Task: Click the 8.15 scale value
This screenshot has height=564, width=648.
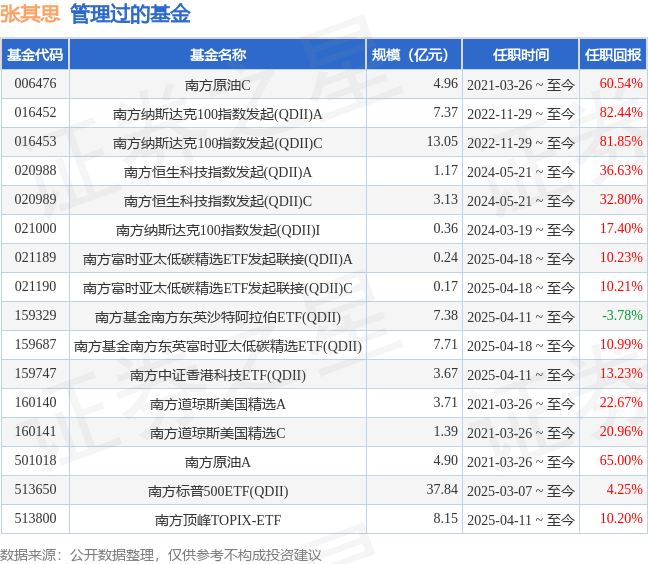Action: pyautogui.click(x=446, y=518)
